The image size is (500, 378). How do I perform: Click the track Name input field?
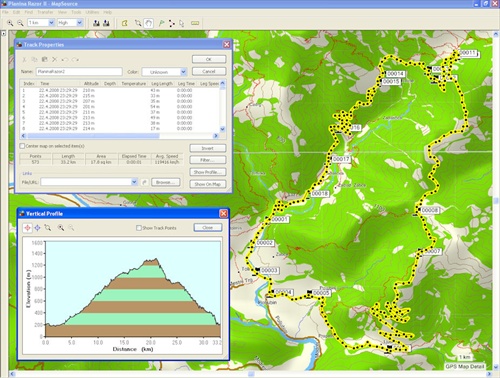(x=79, y=72)
